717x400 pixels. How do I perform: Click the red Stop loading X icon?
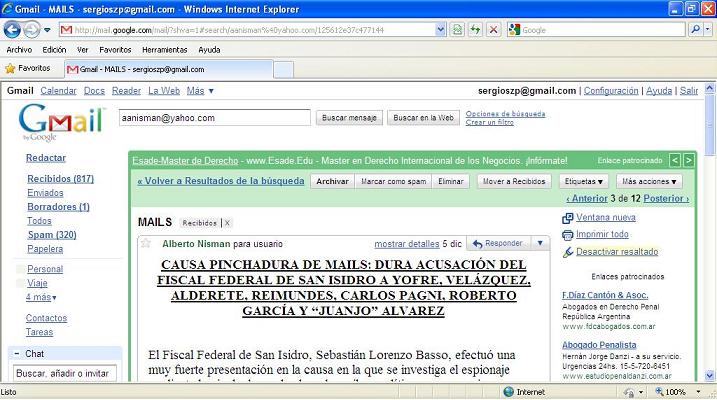pos(493,30)
